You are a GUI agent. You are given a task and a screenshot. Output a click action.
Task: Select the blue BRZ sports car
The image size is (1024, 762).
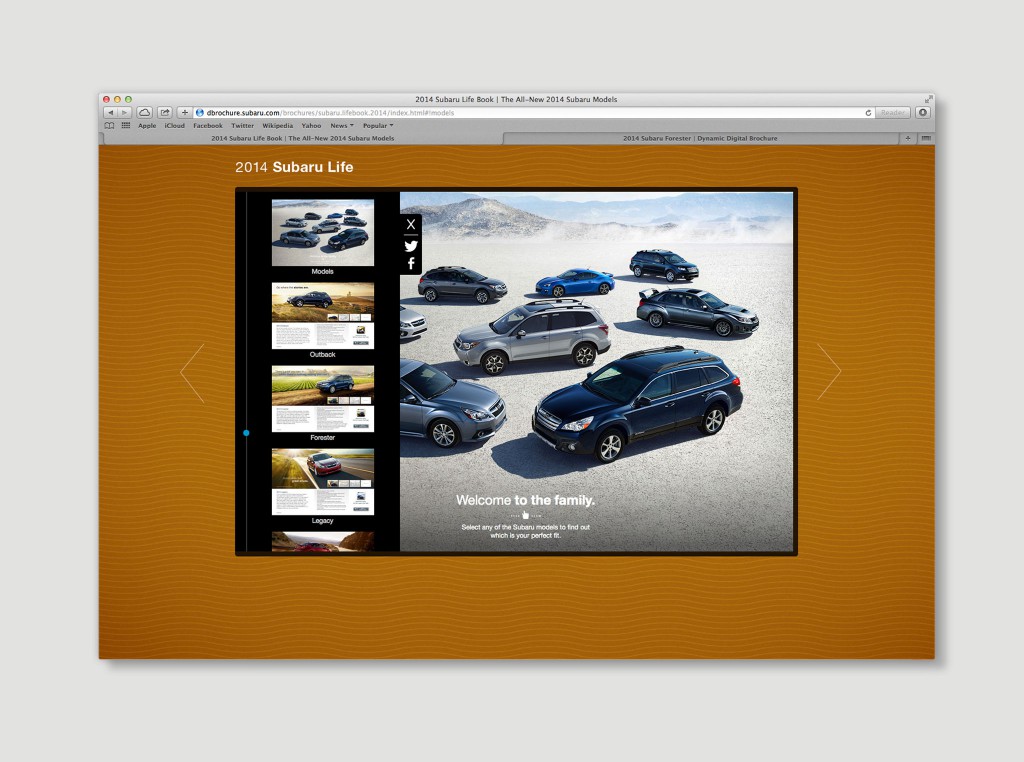pyautogui.click(x=575, y=282)
